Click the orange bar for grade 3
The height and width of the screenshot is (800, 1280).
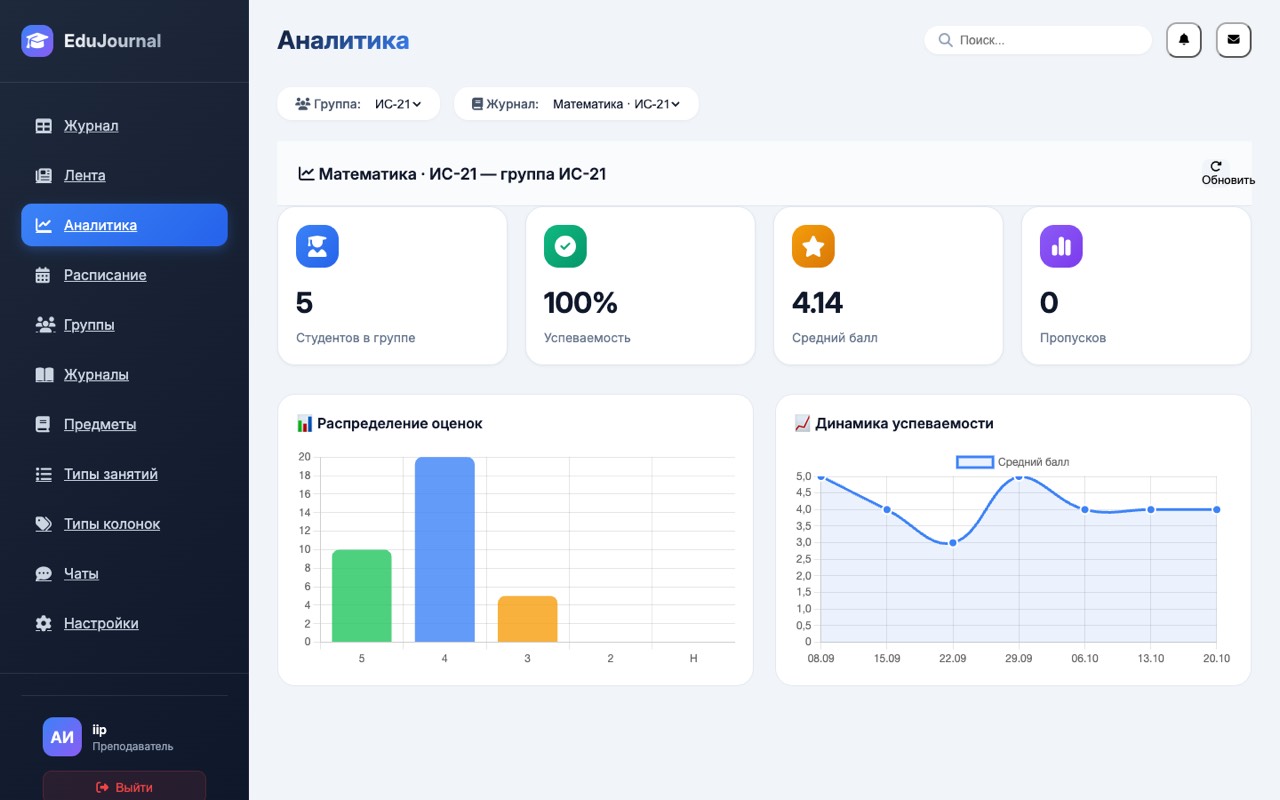click(x=527, y=619)
